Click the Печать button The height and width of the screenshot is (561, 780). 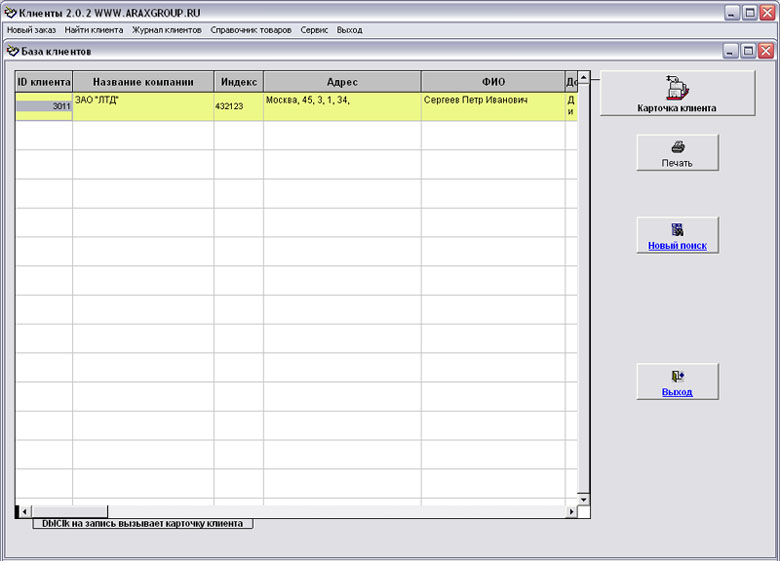678,153
